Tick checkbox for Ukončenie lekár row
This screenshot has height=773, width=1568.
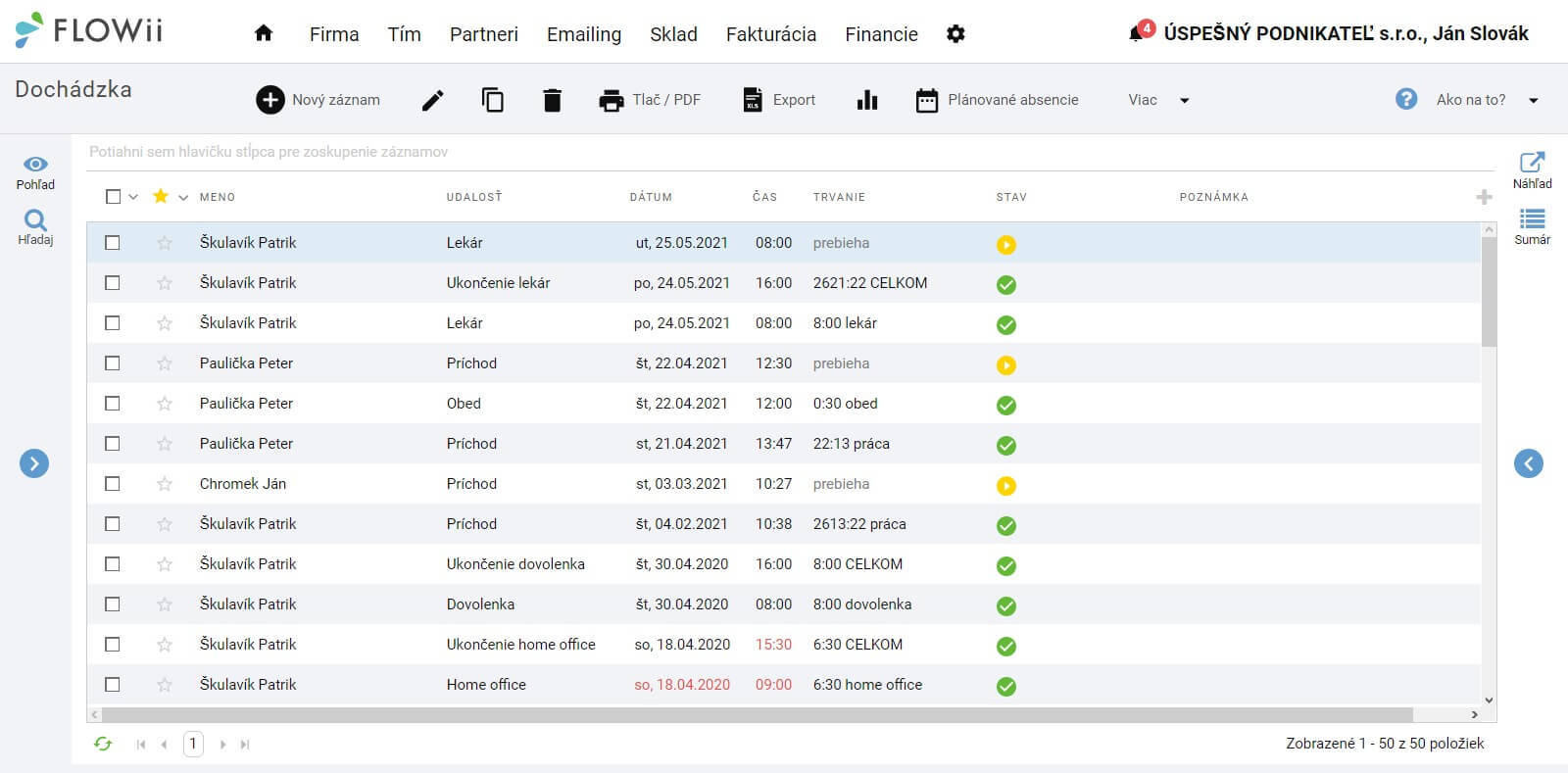coord(113,283)
